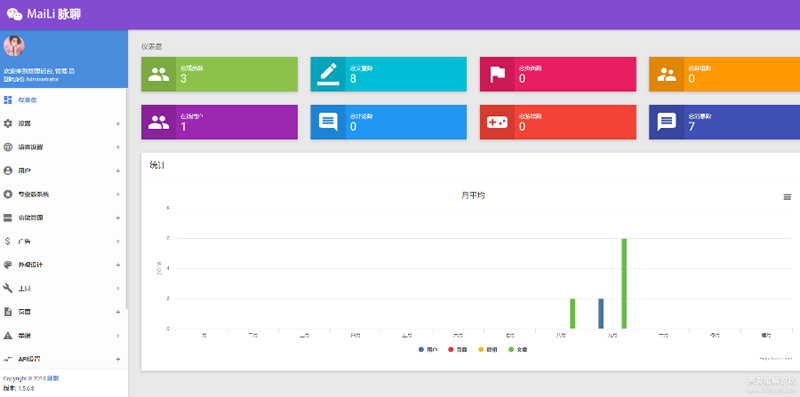This screenshot has height=397, width=800.
Task: Click the game controller icon on red card
Action: (497, 122)
